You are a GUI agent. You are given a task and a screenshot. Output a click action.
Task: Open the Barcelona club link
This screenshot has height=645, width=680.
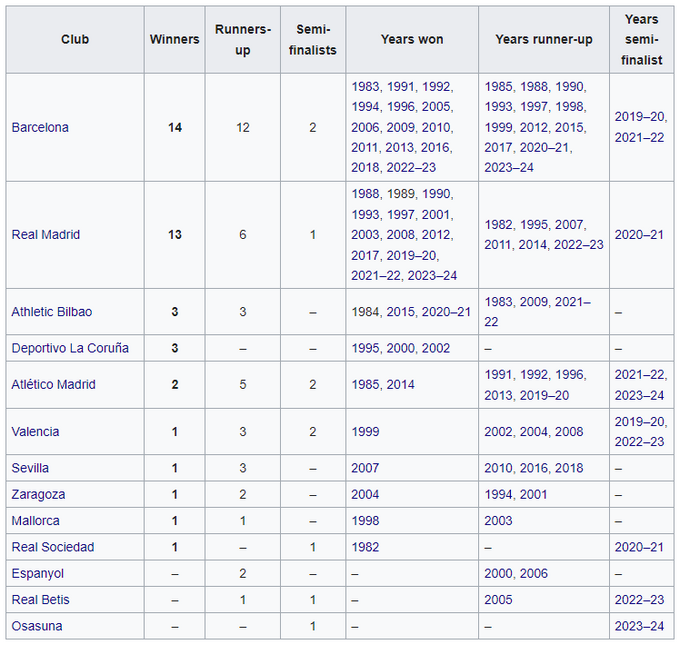(x=40, y=128)
